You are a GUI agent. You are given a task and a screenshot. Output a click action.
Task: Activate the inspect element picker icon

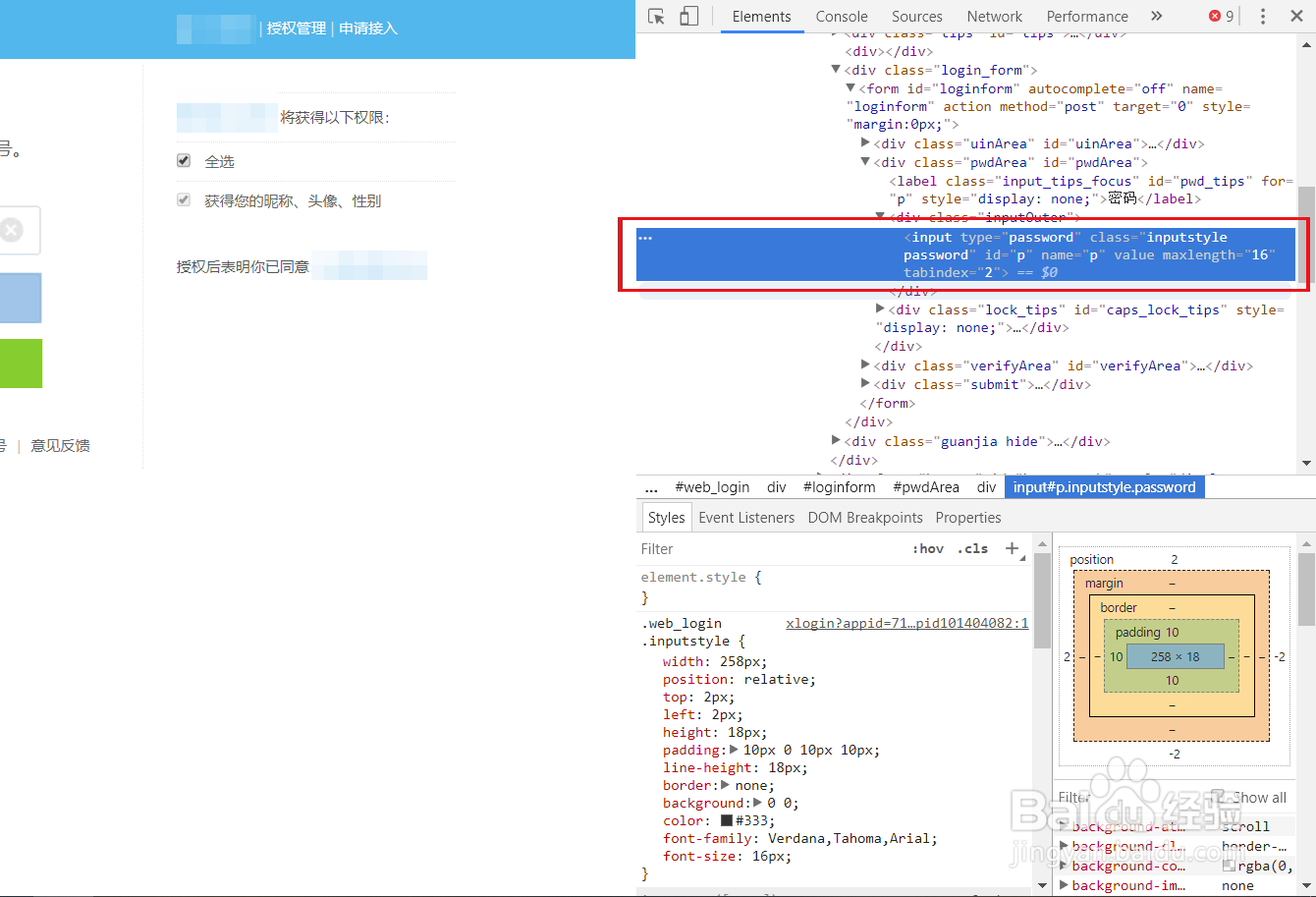657,17
